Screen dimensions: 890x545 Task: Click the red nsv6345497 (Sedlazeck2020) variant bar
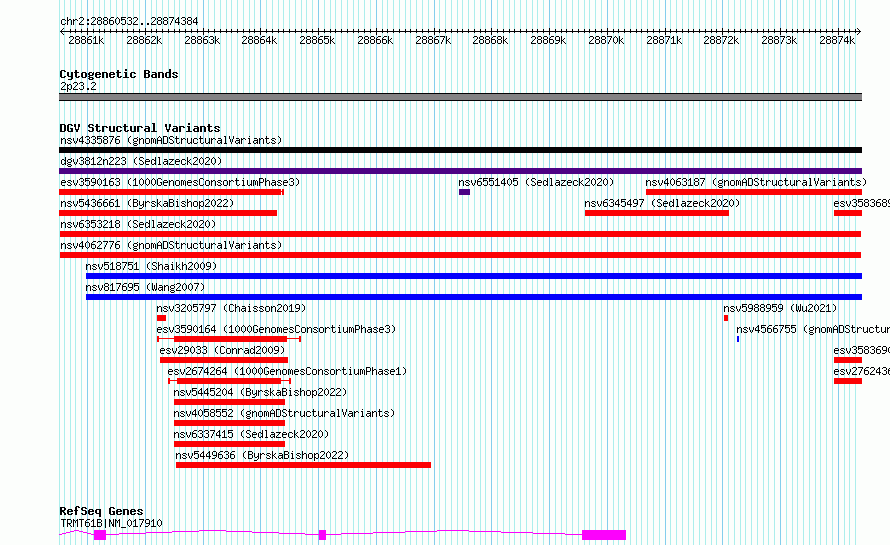click(657, 213)
